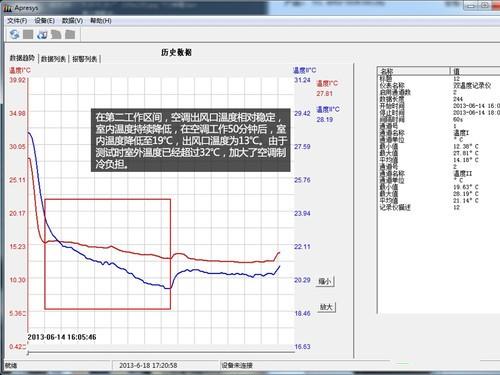Click the grey folder toolbar icon
Image resolution: width=500 pixels, height=375 pixels.
(x=70, y=34)
